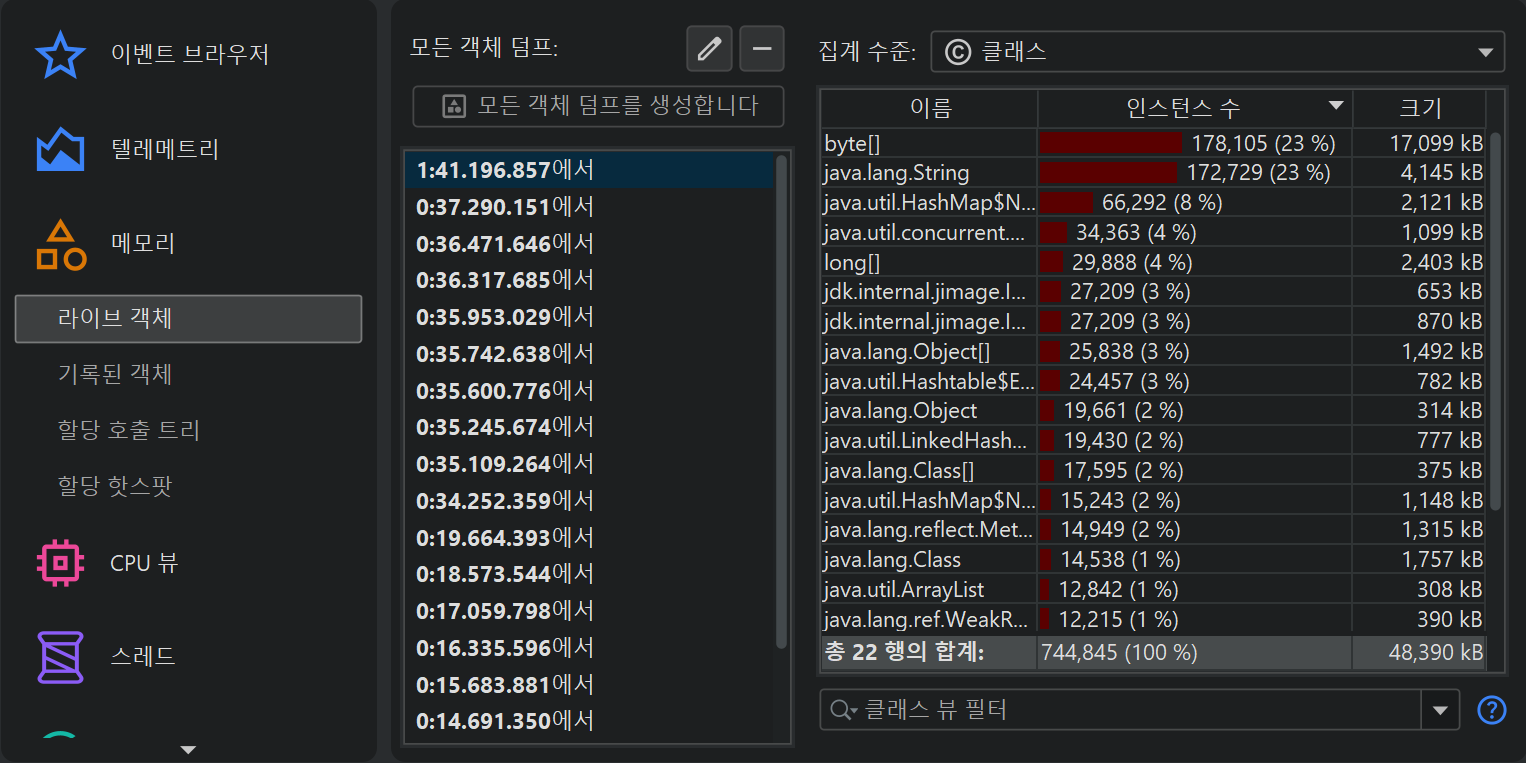The height and width of the screenshot is (763, 1526).
Task: Click the pencil edit dump button
Action: [x=709, y=49]
